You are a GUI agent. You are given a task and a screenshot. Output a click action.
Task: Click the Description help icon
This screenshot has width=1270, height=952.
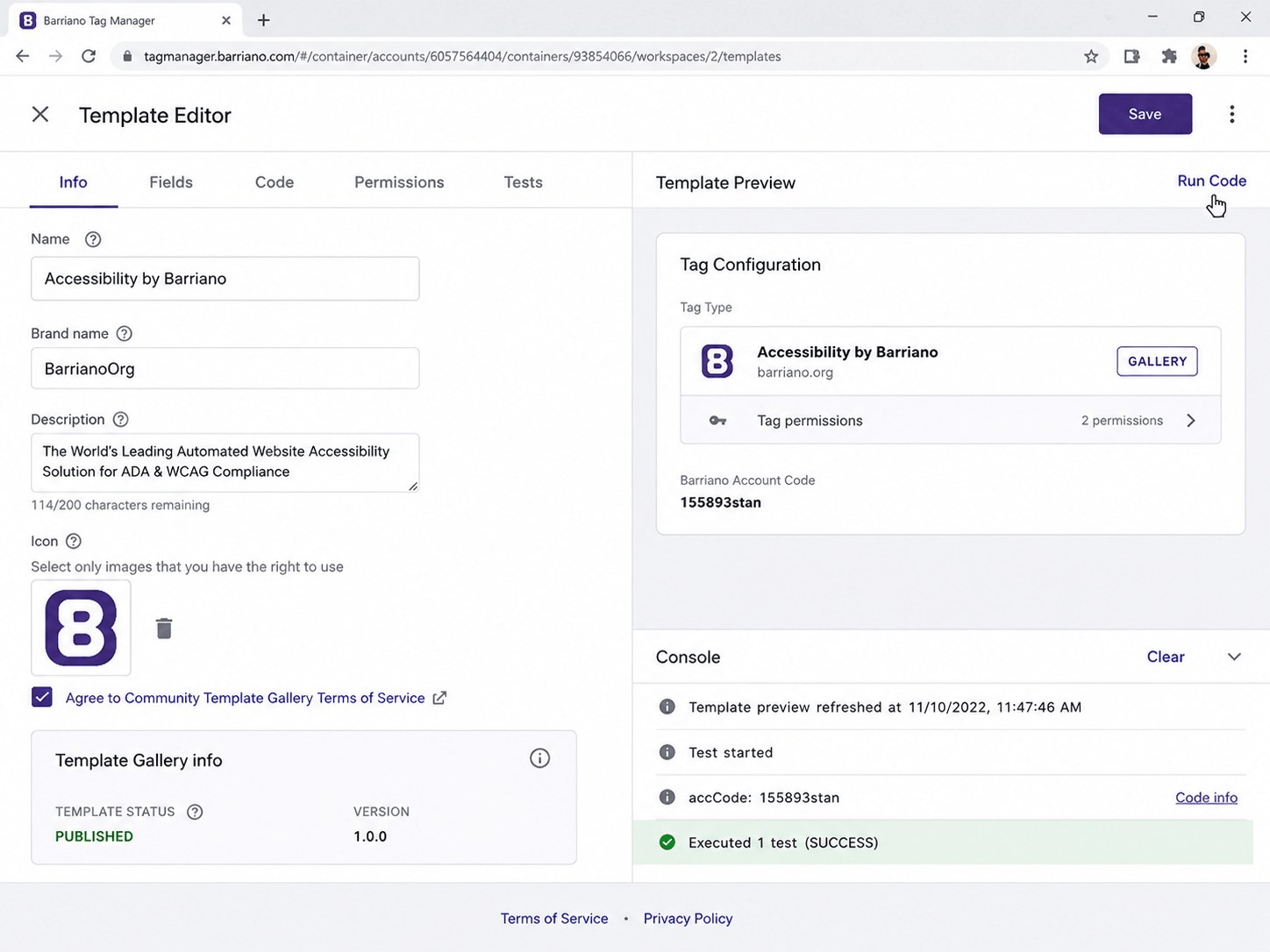pos(121,420)
